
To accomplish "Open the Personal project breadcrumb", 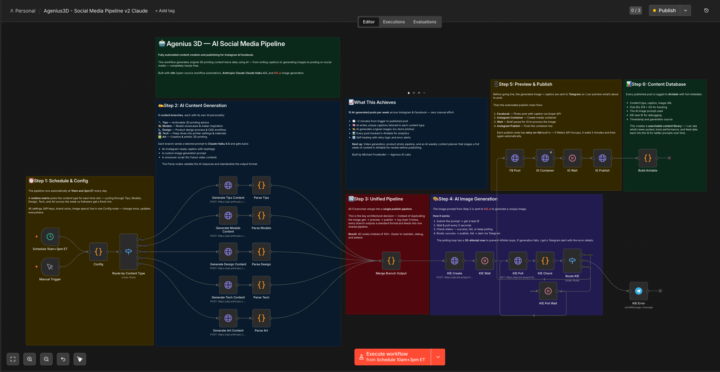I will coord(22,11).
